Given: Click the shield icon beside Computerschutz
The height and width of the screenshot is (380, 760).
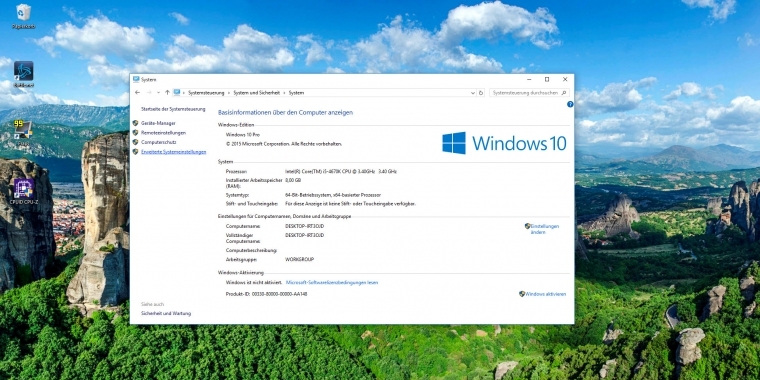Looking at the screenshot, I should coord(135,142).
